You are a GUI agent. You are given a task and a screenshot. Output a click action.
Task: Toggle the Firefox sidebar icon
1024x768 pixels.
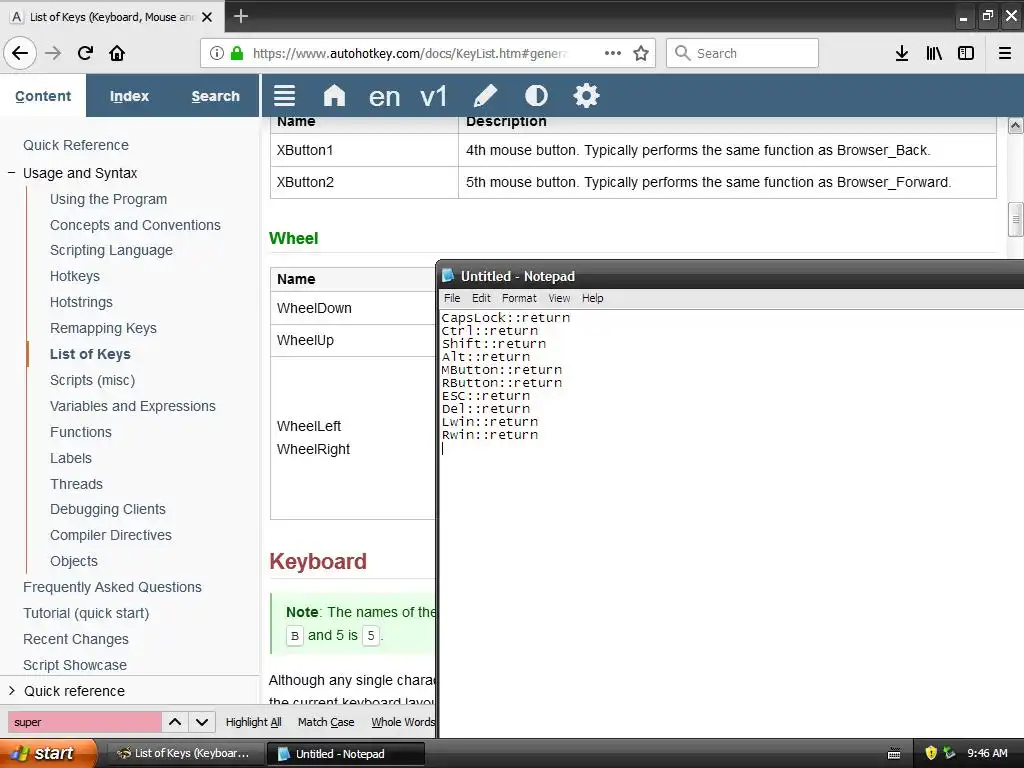tap(966, 53)
